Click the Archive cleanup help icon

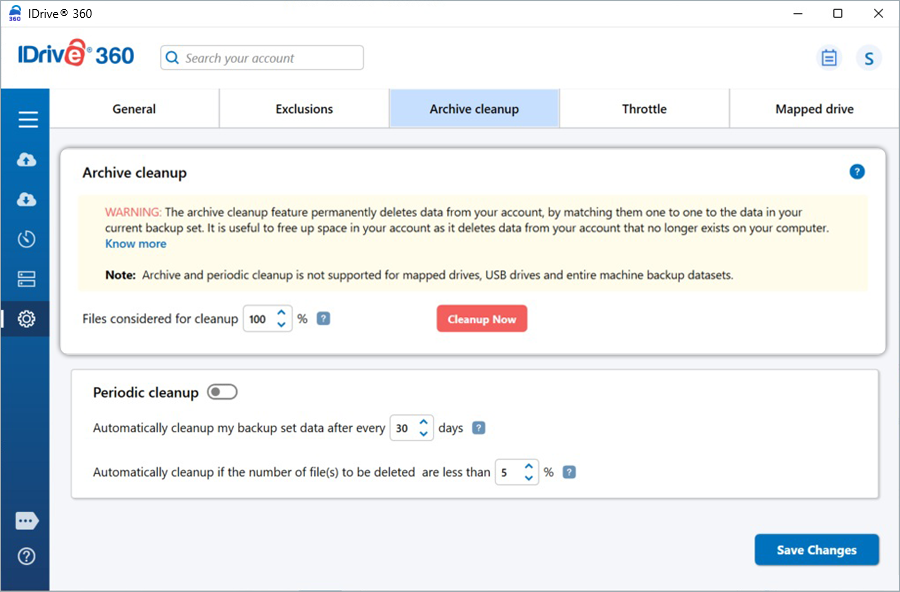857,172
